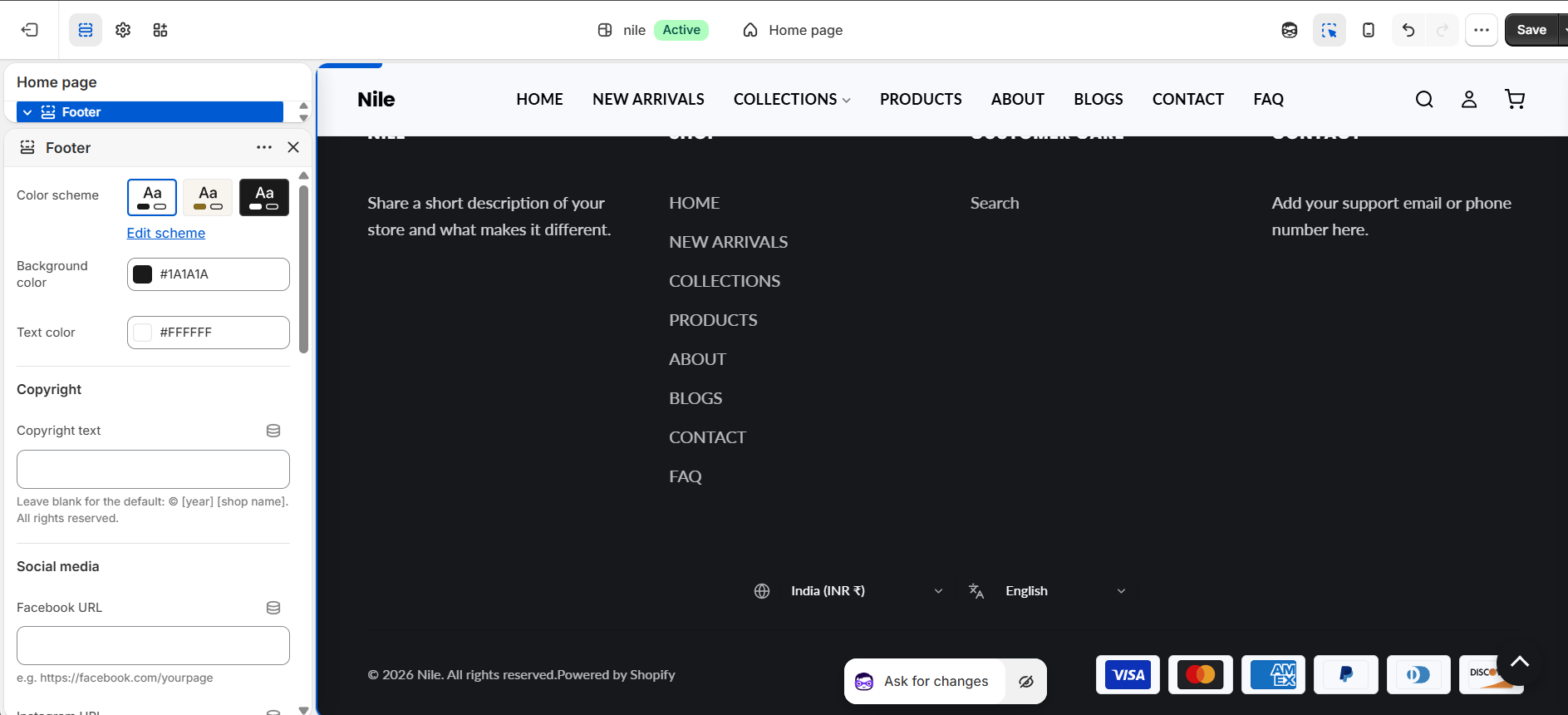
Task: Open the shopping cart icon
Action: tap(1515, 99)
